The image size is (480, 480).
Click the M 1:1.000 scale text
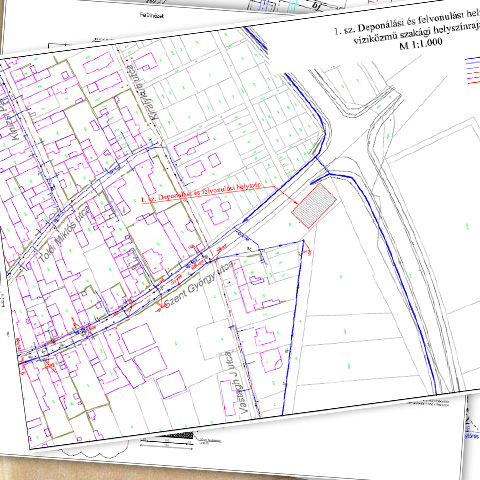coord(421,44)
